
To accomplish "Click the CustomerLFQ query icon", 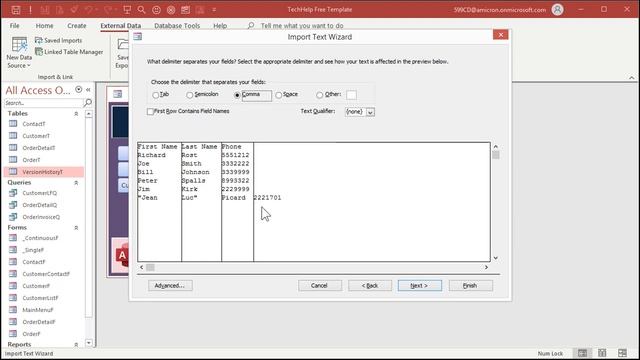I will (13, 193).
